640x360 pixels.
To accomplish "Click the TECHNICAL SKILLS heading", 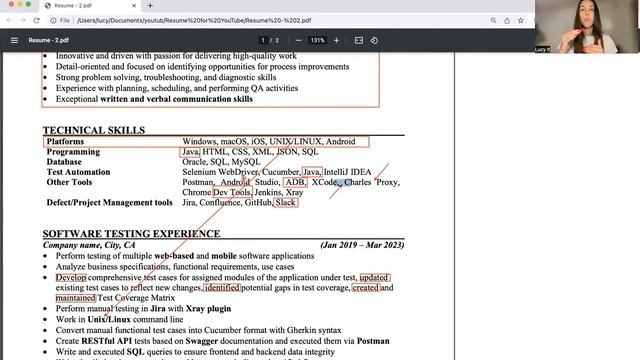I will pos(94,130).
